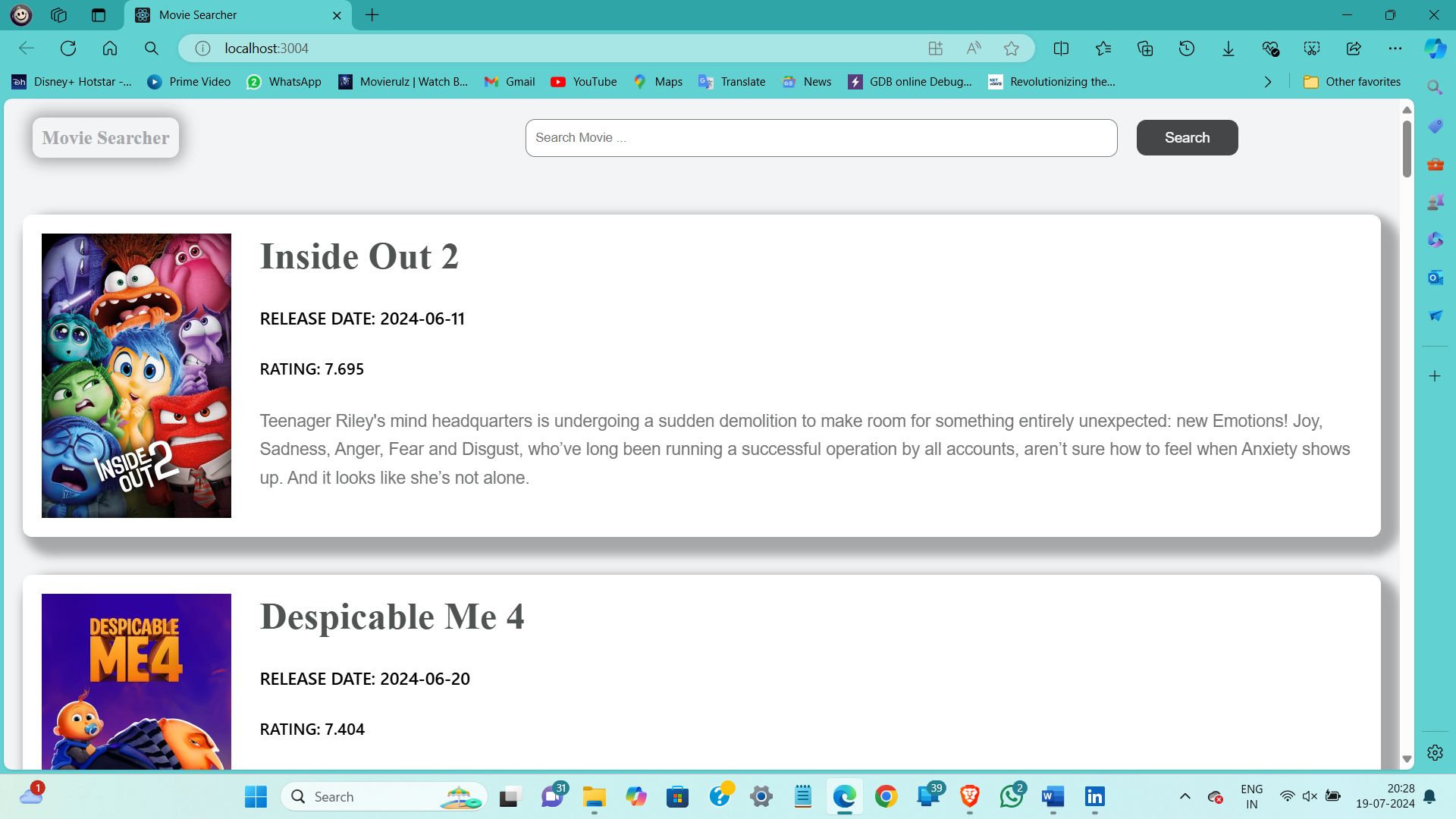Open the Workspaces icon in title bar
Viewport: 1456px width, 819px height.
tap(59, 15)
